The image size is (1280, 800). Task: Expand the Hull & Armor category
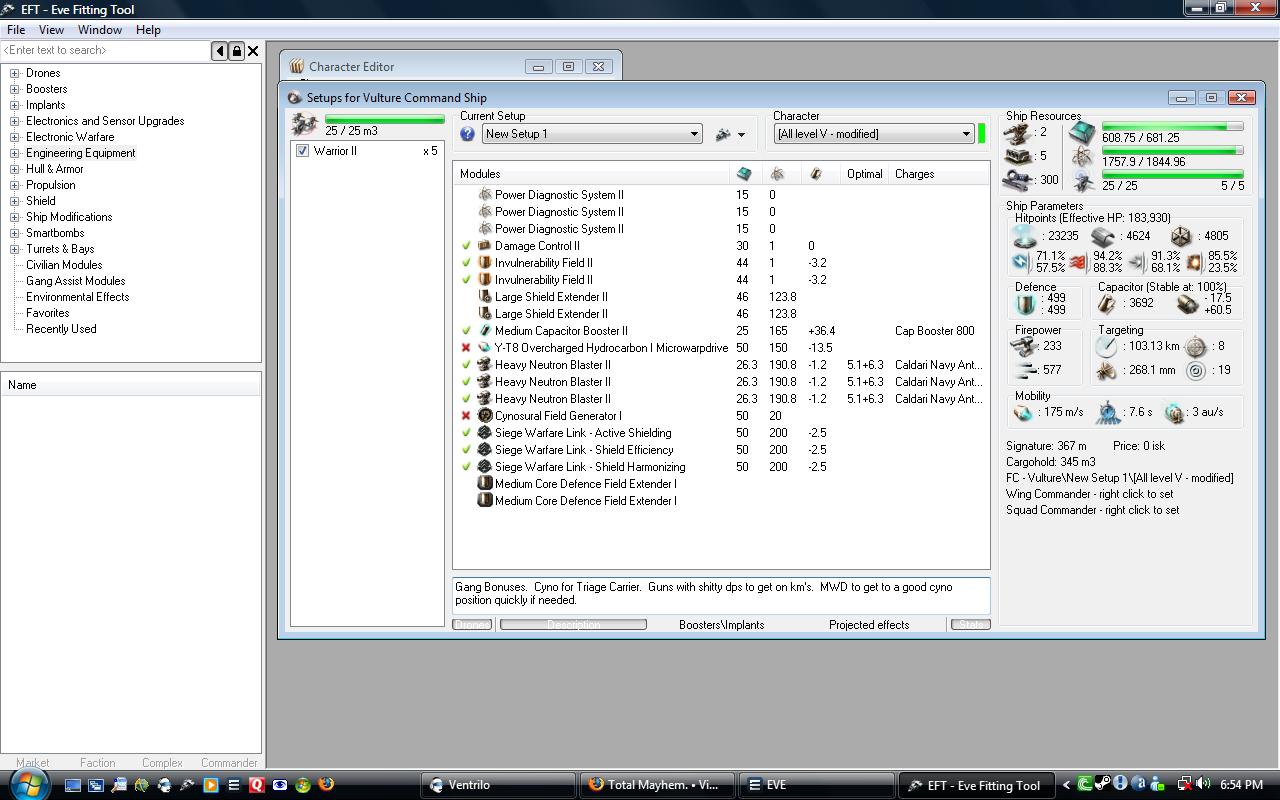[15, 169]
